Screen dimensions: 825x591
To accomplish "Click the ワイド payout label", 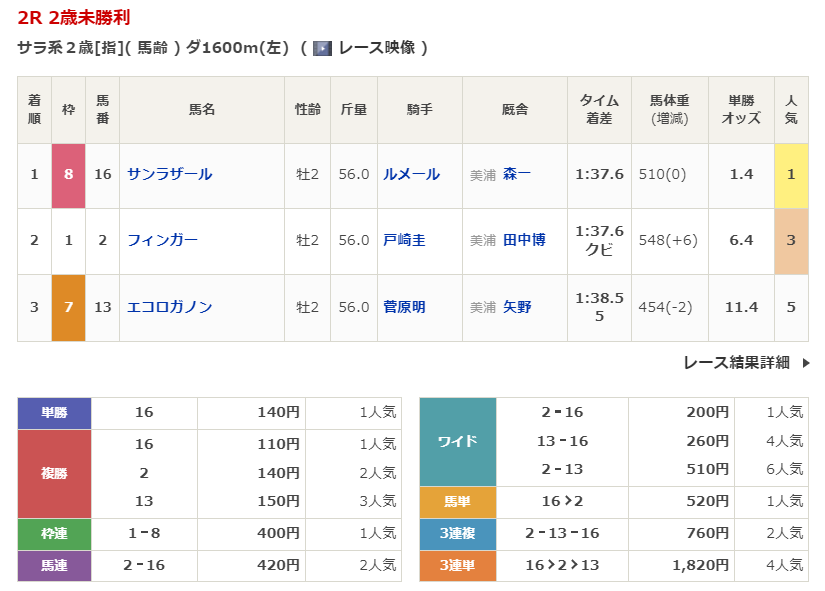I will point(458,441).
